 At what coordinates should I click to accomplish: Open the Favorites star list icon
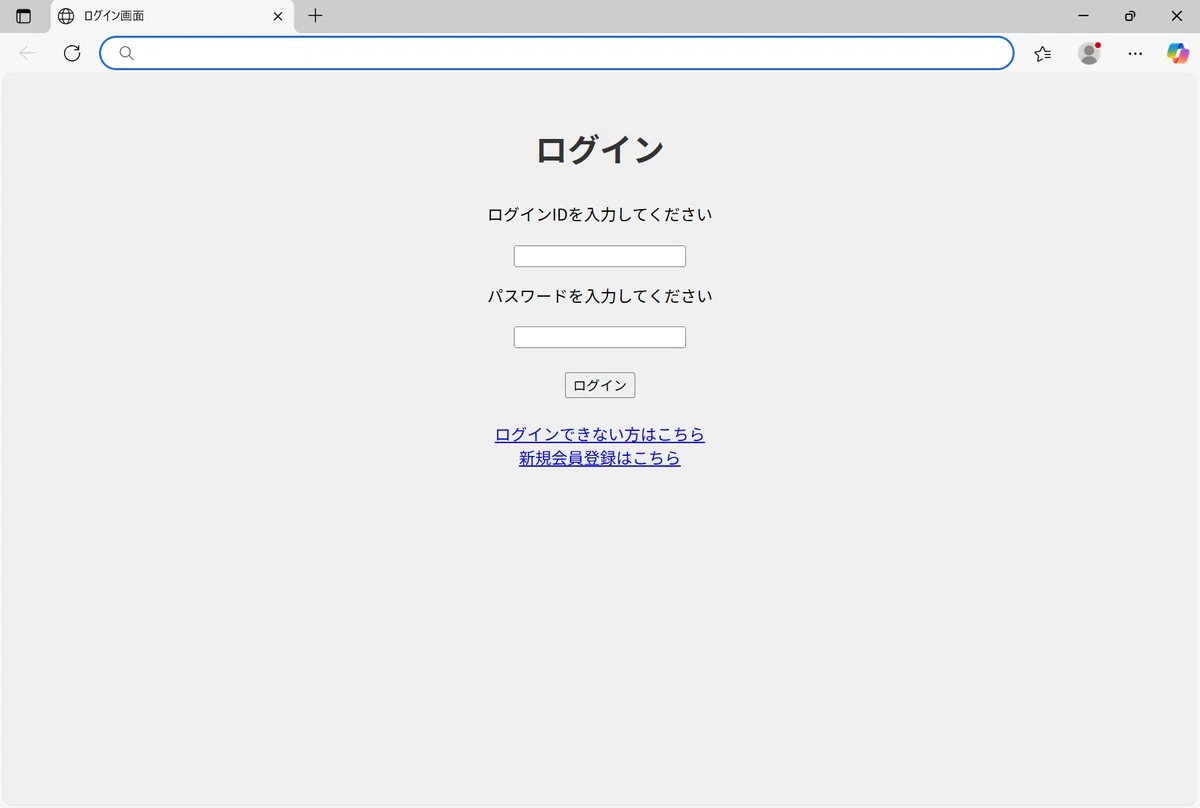pos(1043,53)
